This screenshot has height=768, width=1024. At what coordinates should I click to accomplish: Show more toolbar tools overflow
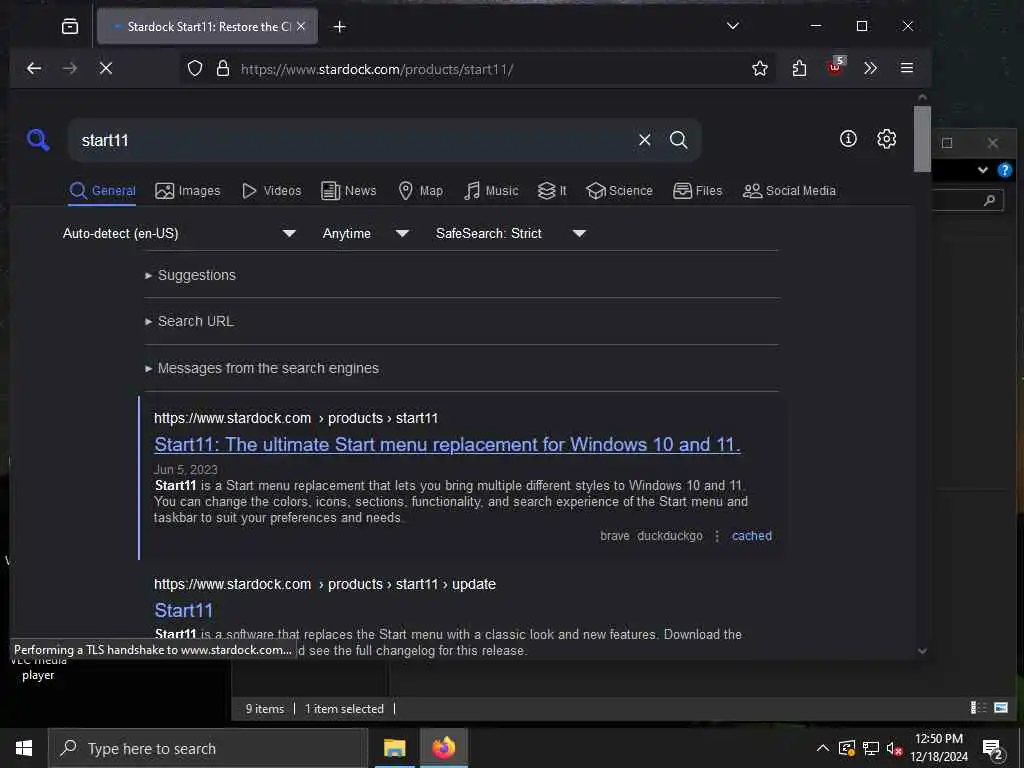tap(870, 68)
